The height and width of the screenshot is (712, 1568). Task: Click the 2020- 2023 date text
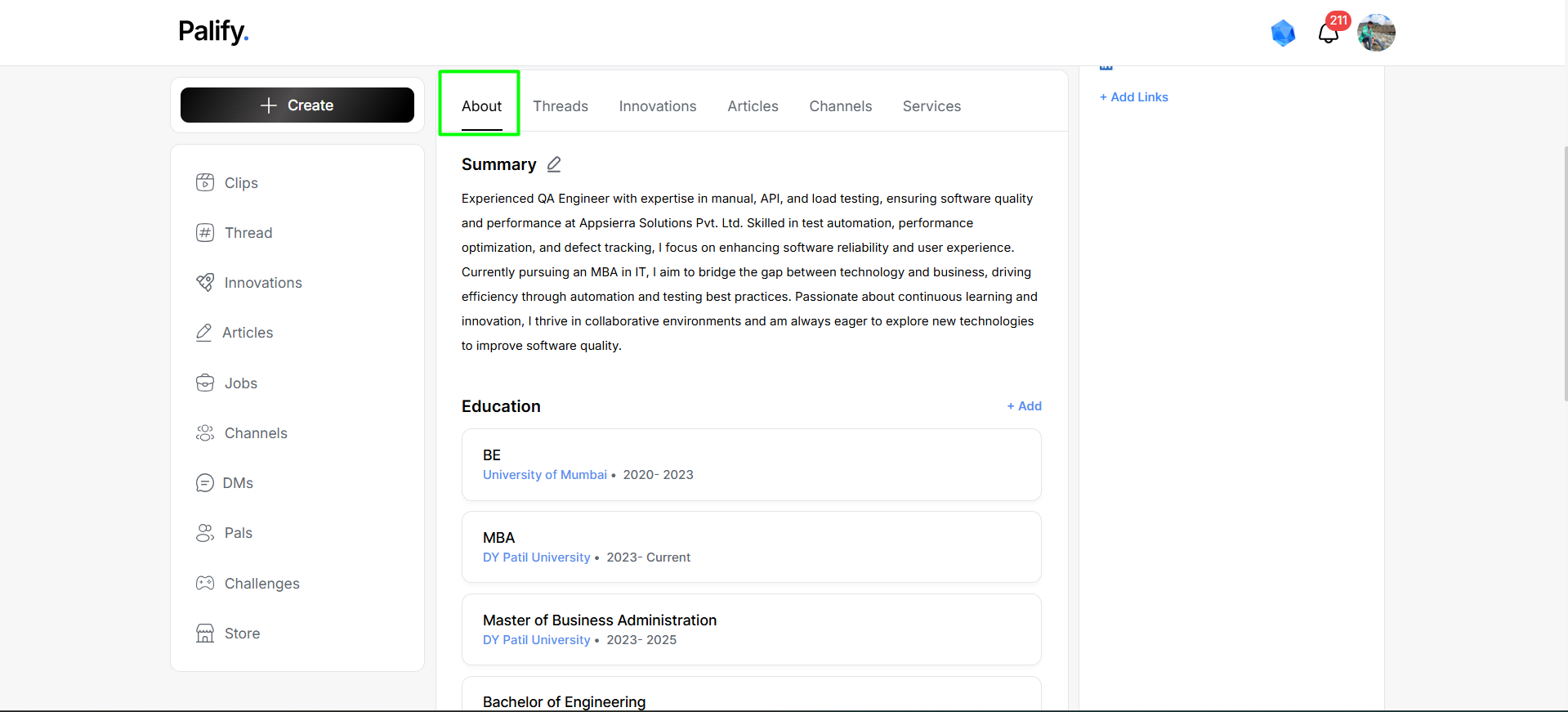tap(658, 474)
